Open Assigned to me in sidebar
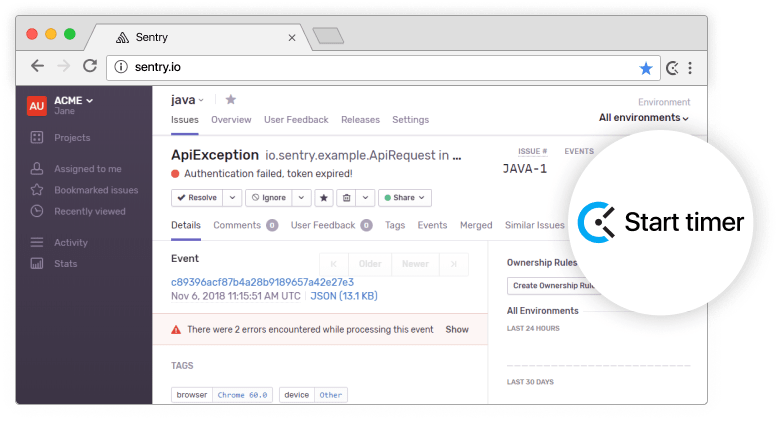 tap(88, 169)
